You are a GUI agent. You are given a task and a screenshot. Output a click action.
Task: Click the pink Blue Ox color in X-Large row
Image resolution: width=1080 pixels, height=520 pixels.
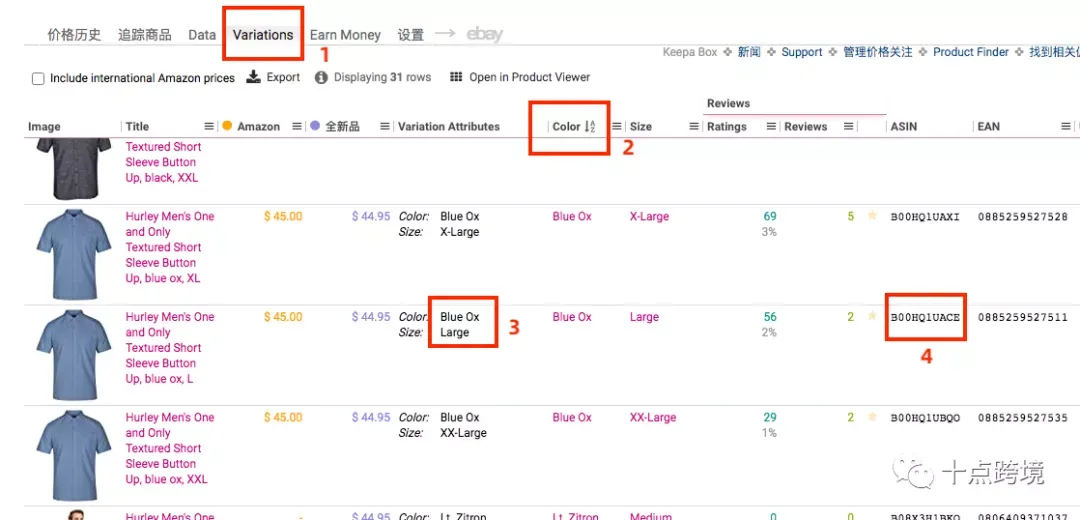point(572,216)
